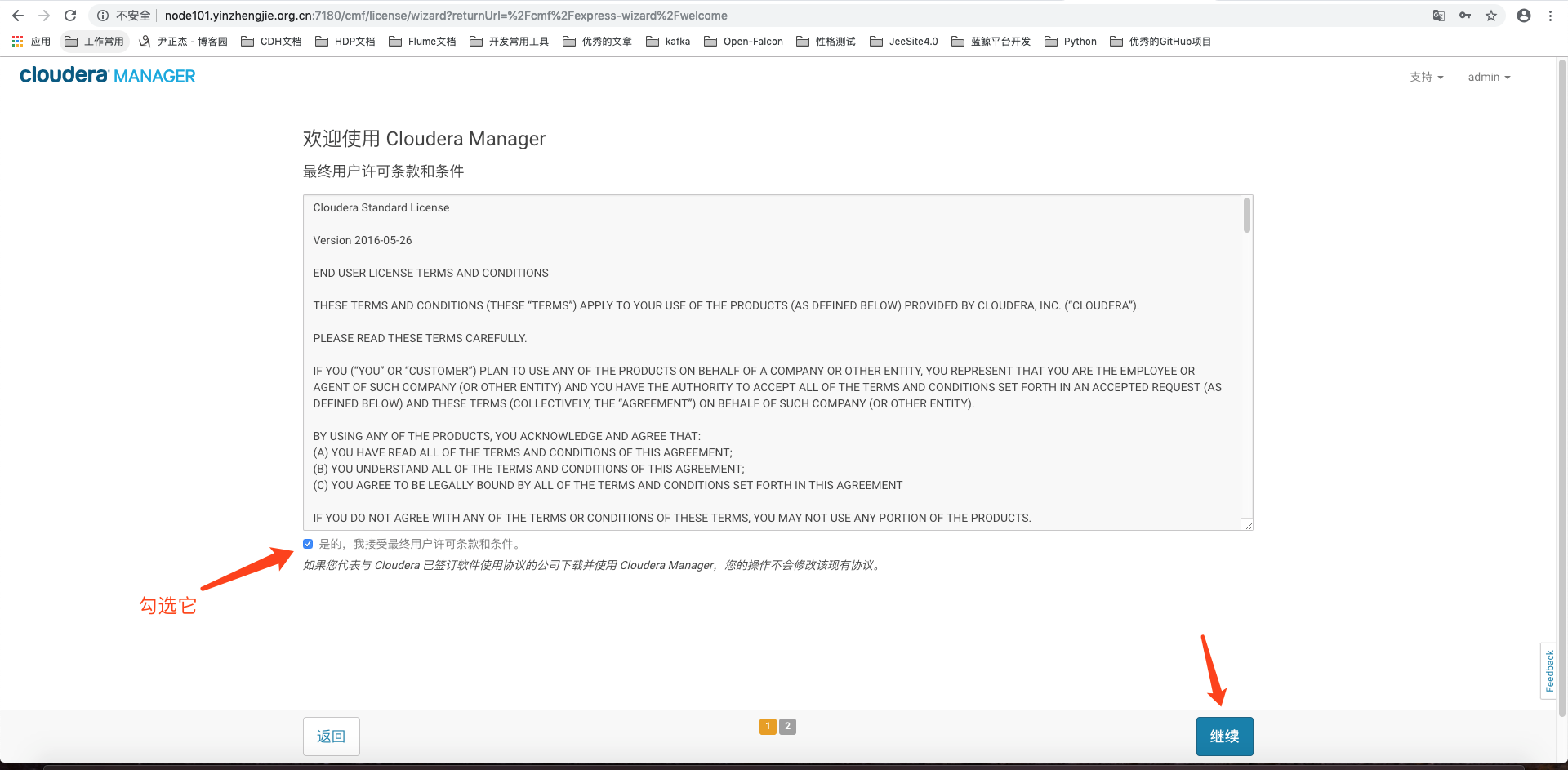Image resolution: width=1568 pixels, height=770 pixels.
Task: Open the kafka bookmark folder
Action: pos(668,41)
